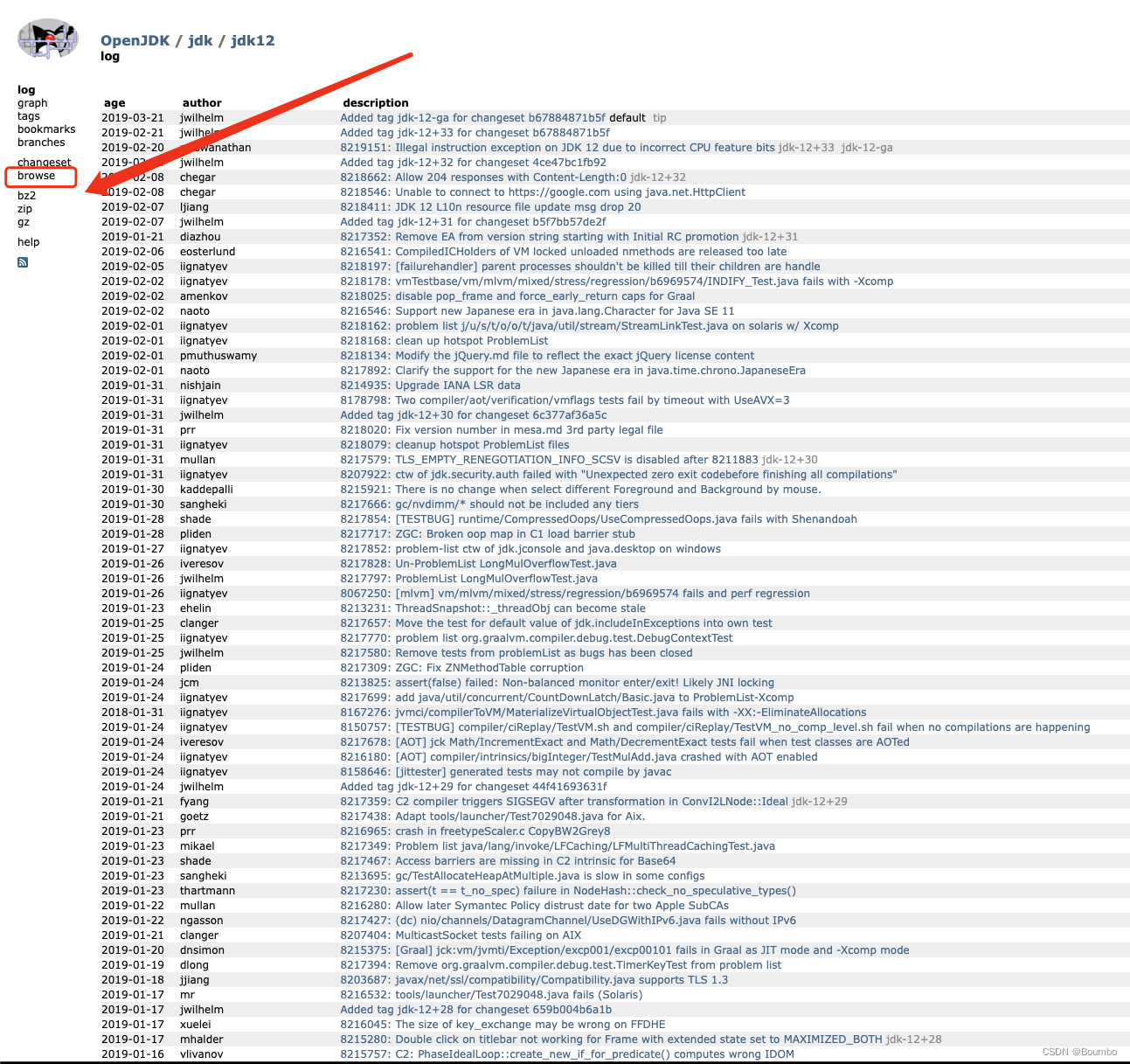
Task: Open changeset 8218025 disable pop_frame
Action: 517,296
